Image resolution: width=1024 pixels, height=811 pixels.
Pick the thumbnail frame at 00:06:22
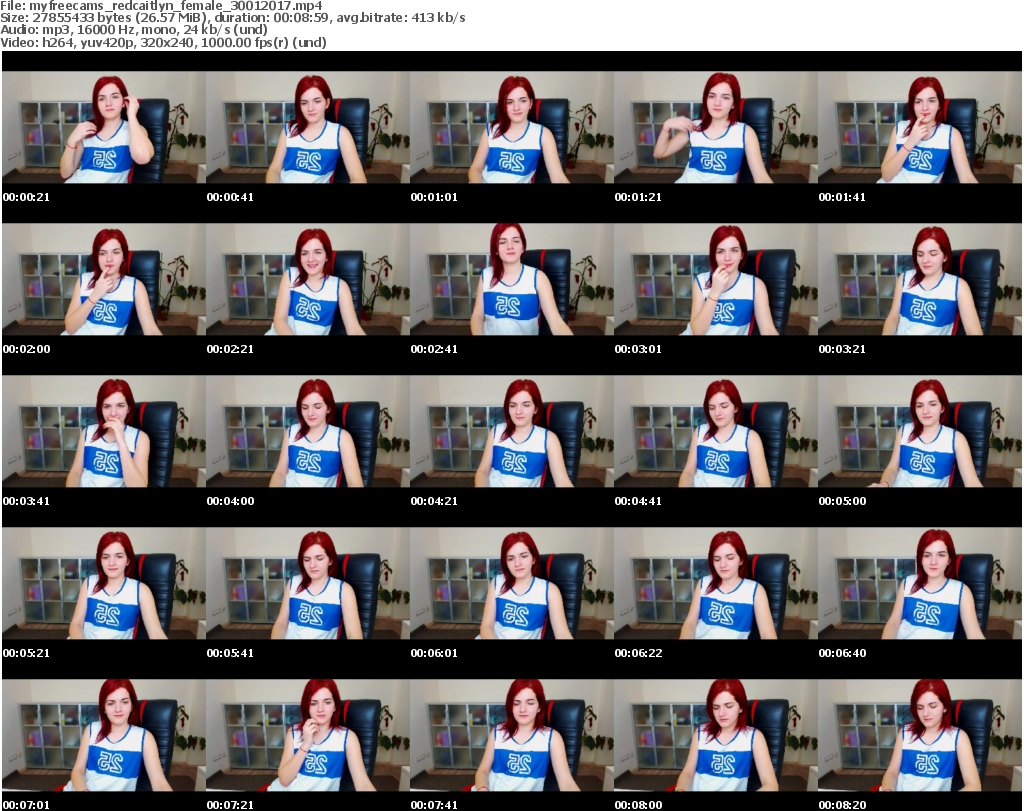[716, 584]
